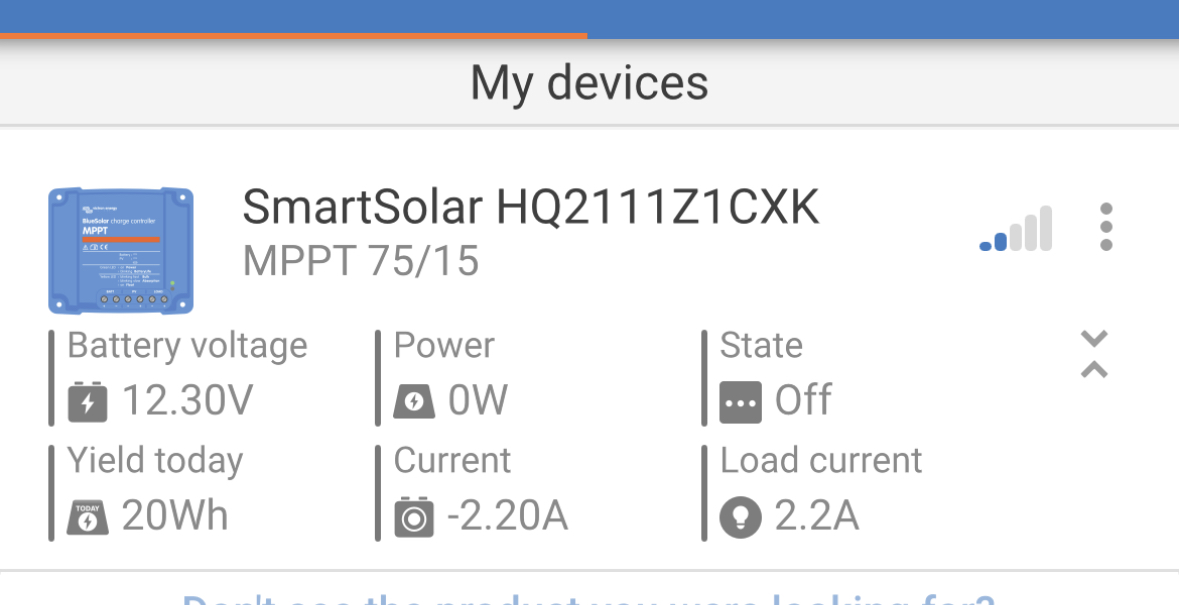Open the three-dot device options menu
This screenshot has height=605, width=1179.
(x=1105, y=227)
